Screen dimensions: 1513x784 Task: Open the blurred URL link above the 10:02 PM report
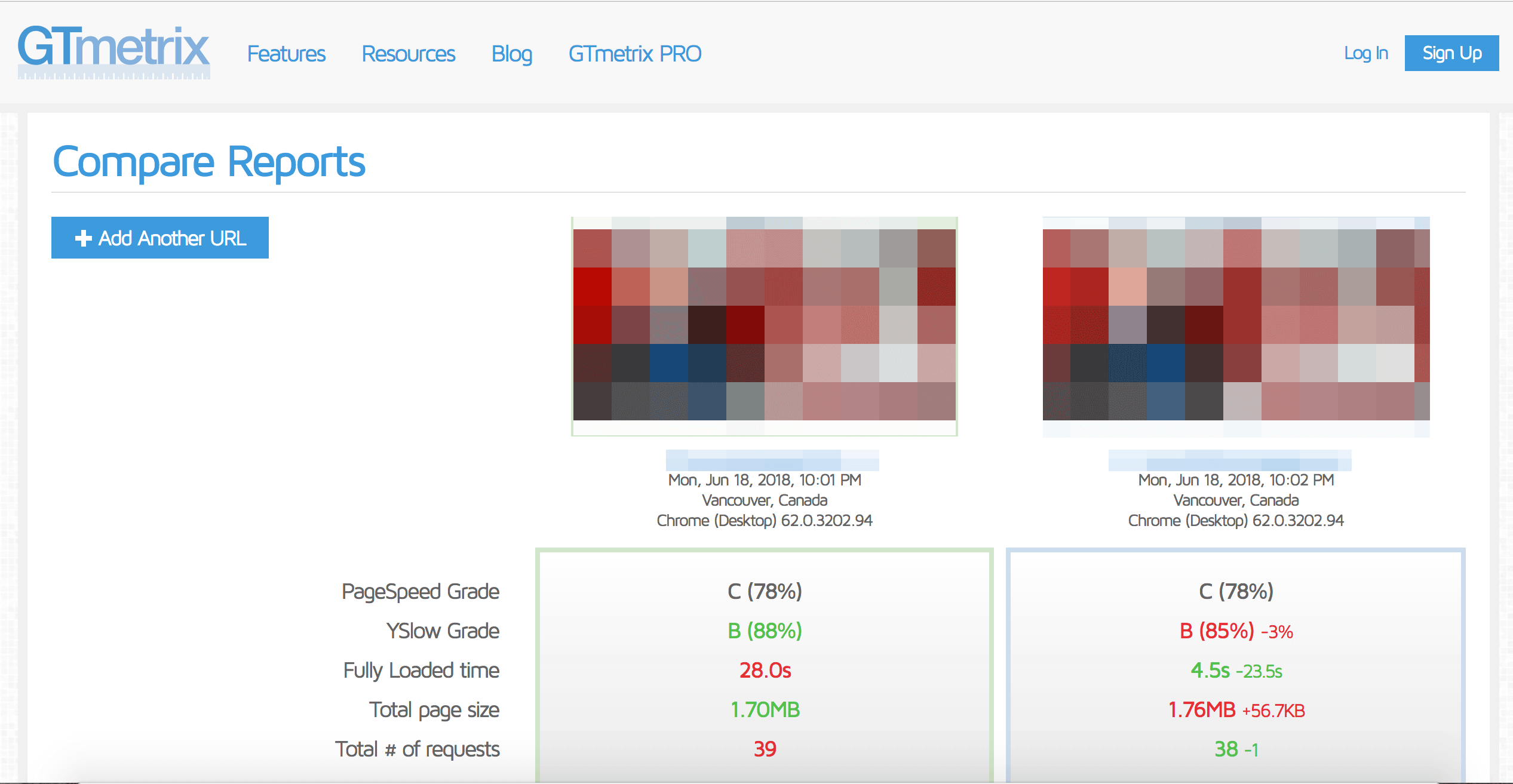(x=1230, y=460)
